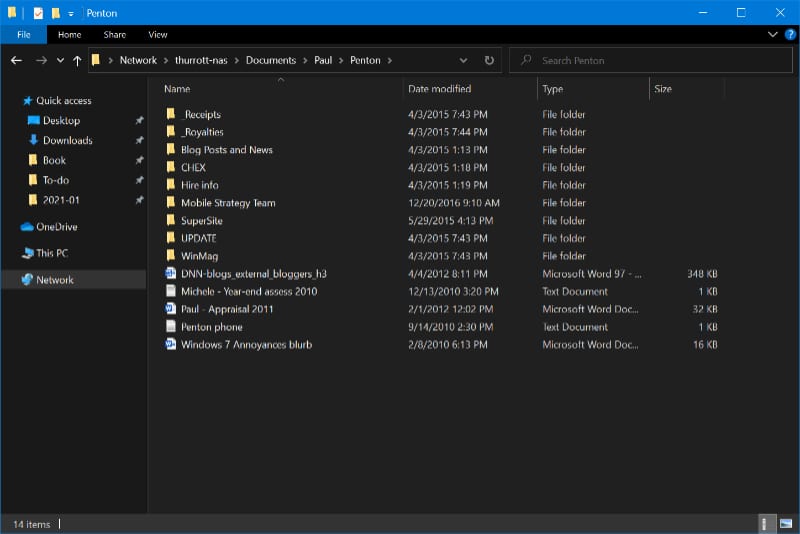800x534 pixels.
Task: Switch to details view in status bar
Action: coord(766,523)
